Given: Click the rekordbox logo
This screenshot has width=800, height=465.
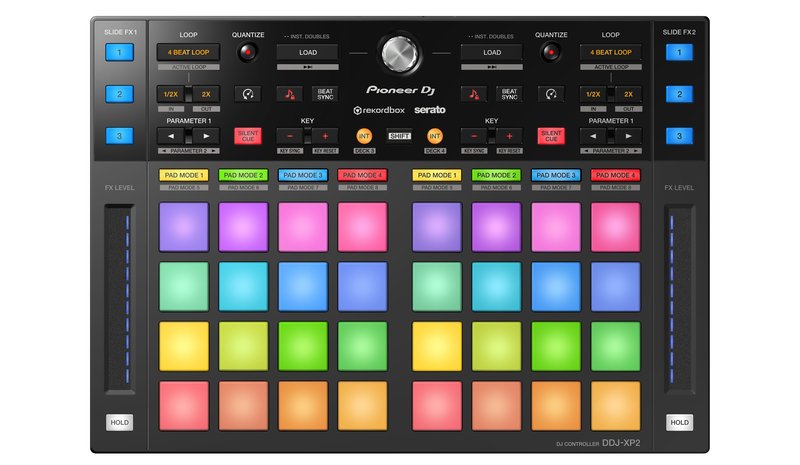Looking at the screenshot, I should [379, 110].
